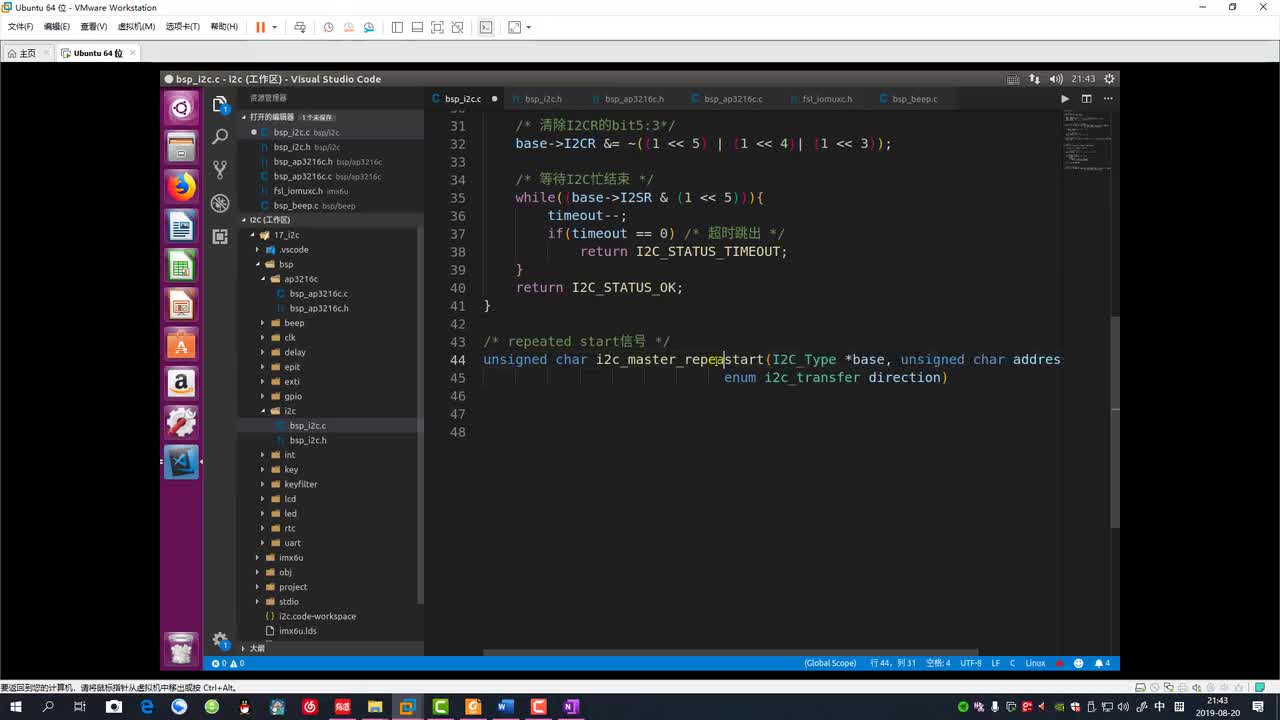Launch Firefox from the Ubuntu dock
Image resolution: width=1280 pixels, height=720 pixels.
(x=181, y=187)
